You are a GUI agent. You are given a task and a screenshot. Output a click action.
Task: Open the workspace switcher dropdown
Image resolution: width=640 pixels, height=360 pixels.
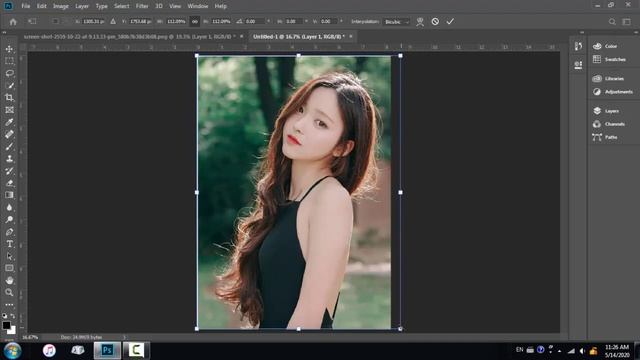click(x=626, y=22)
